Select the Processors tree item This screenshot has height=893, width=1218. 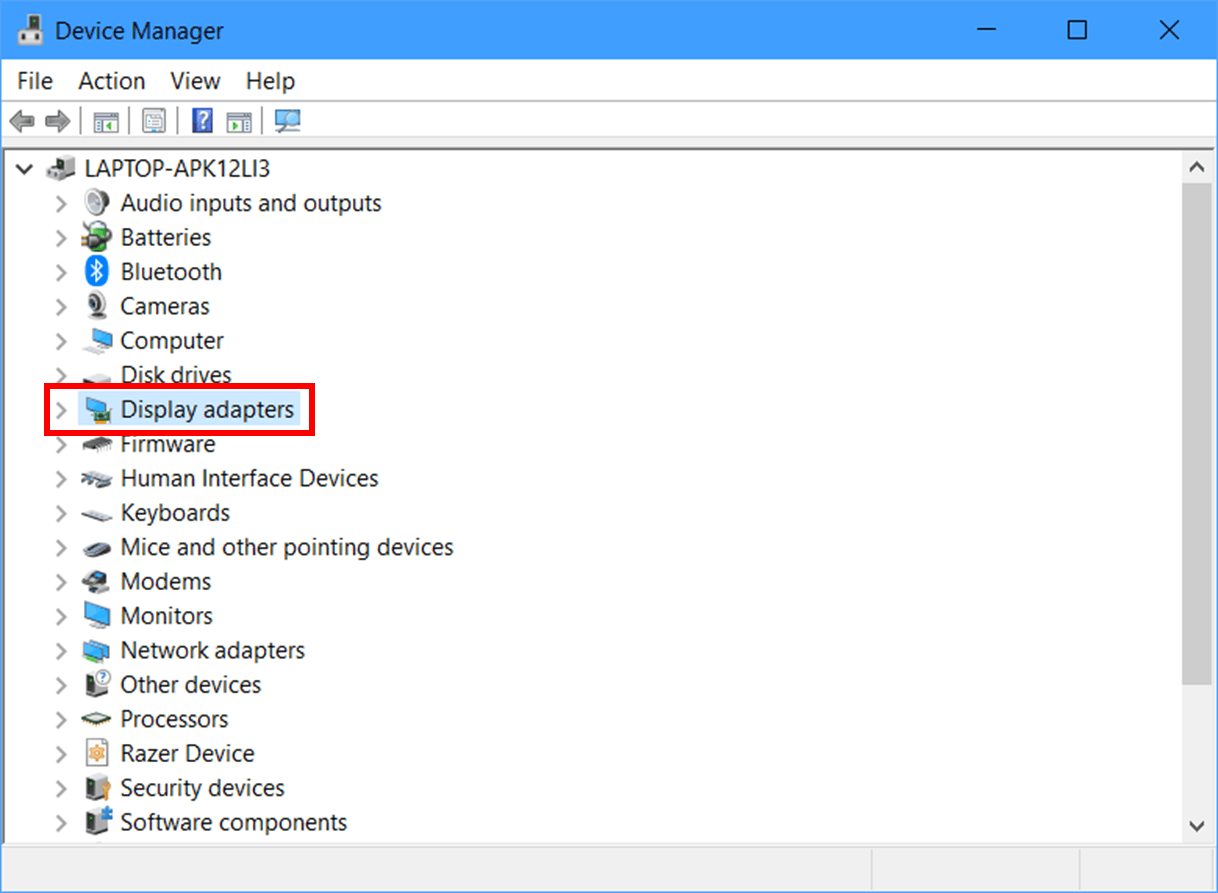[x=173, y=718]
